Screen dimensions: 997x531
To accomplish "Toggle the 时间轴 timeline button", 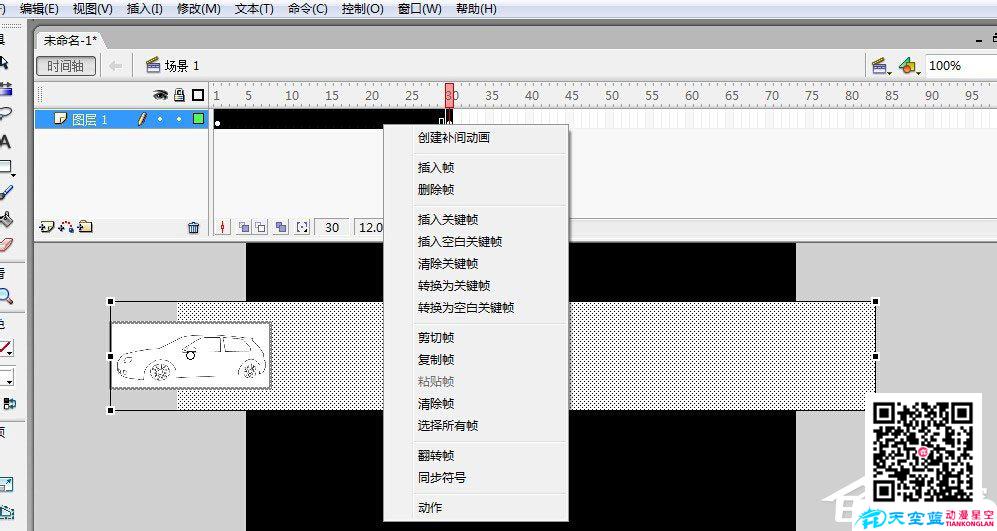I will [65, 66].
